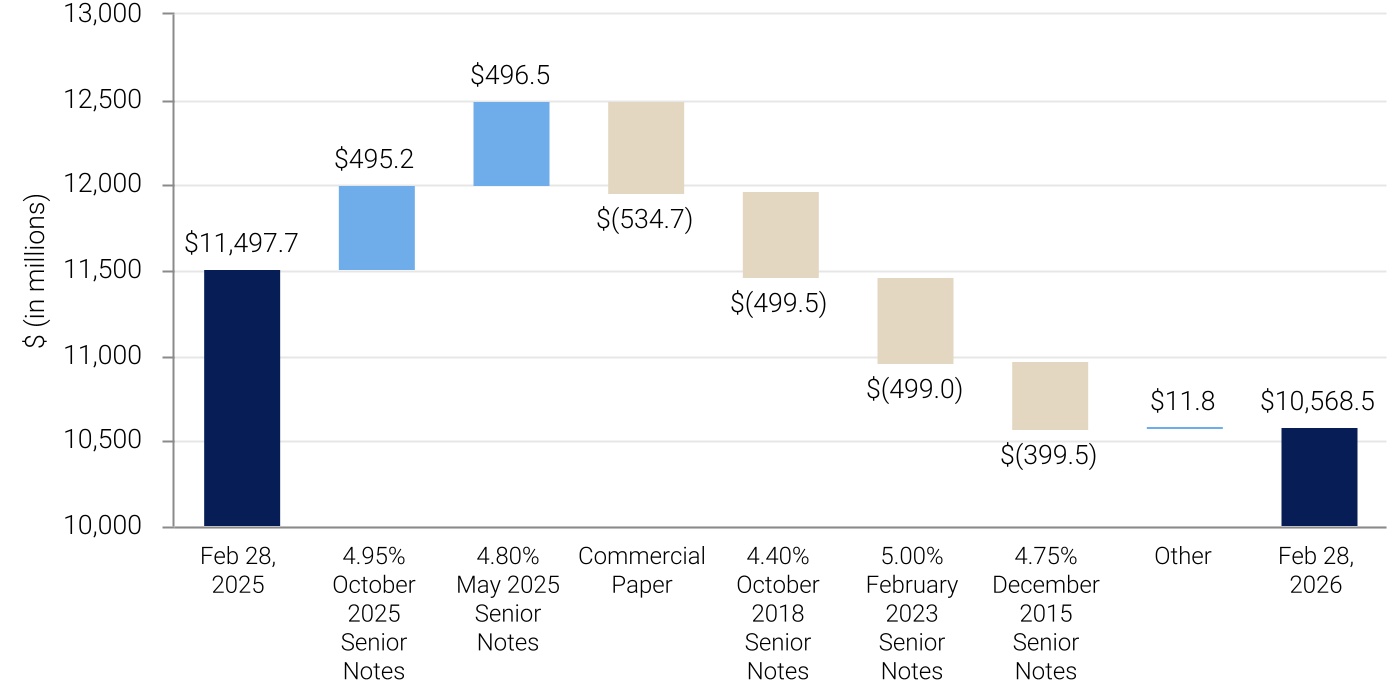Click the Feb 28, 2025 dark navy bar
The width and height of the screenshot is (1400, 700).
(x=242, y=398)
